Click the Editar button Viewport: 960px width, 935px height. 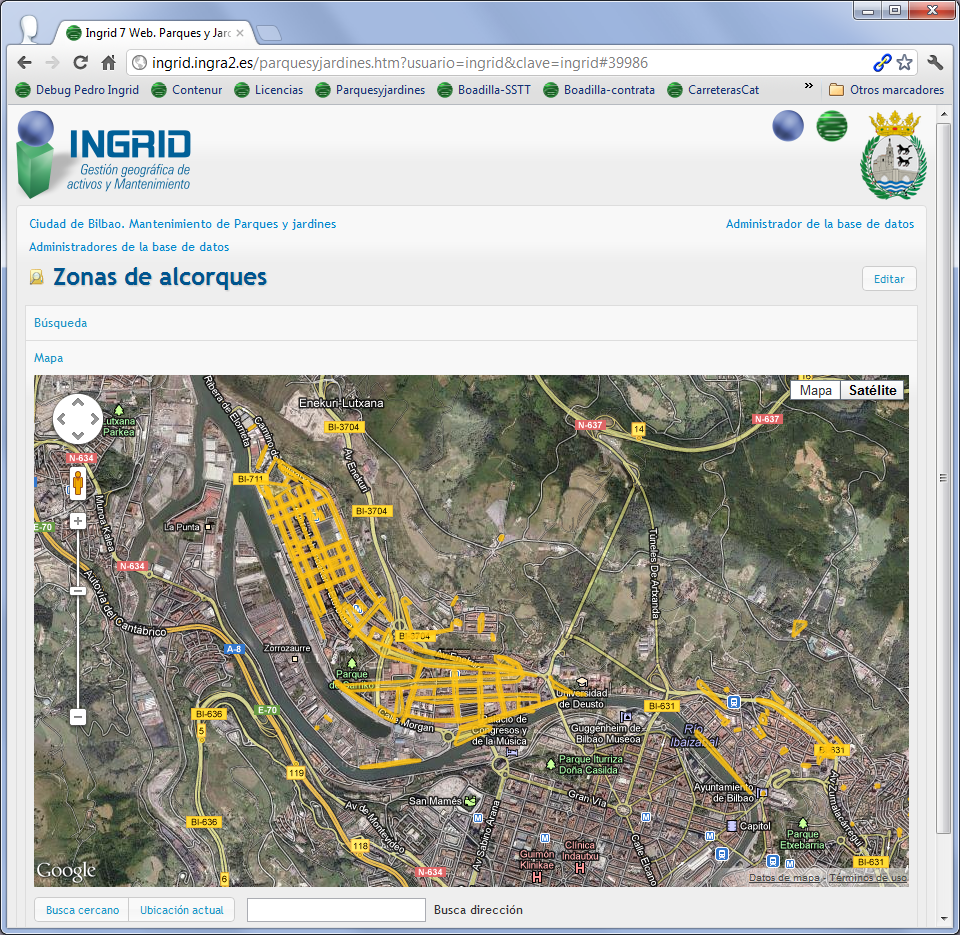[888, 279]
